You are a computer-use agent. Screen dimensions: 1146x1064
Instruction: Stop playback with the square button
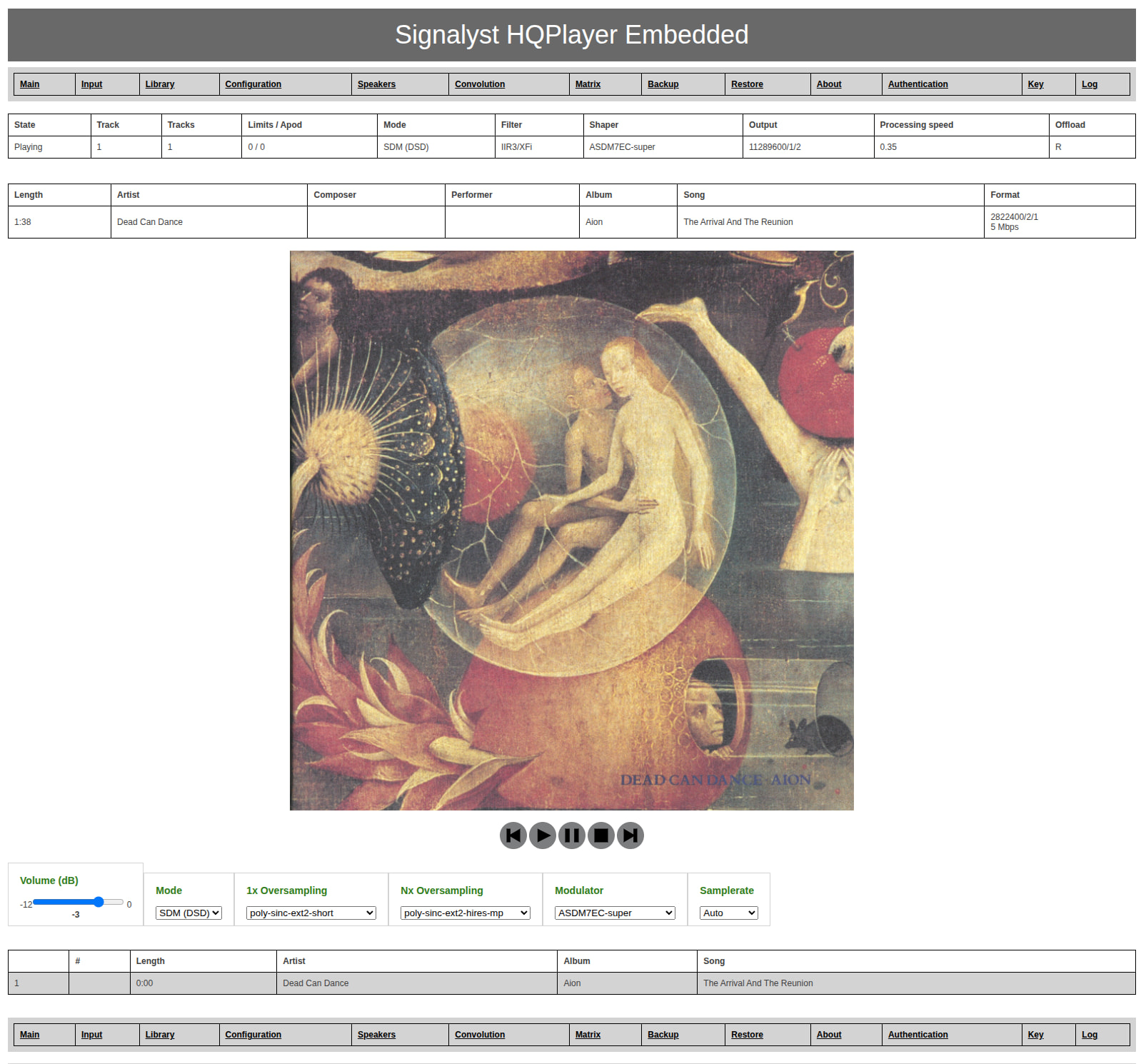coord(601,835)
